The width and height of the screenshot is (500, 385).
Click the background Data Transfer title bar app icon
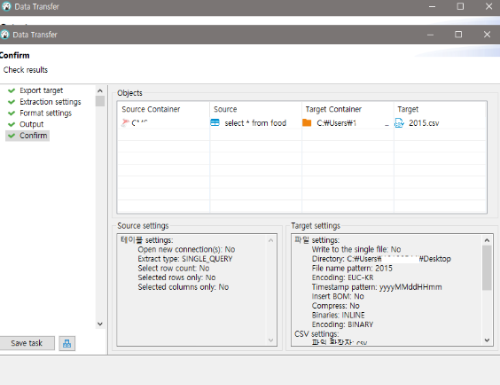(x=6, y=6)
